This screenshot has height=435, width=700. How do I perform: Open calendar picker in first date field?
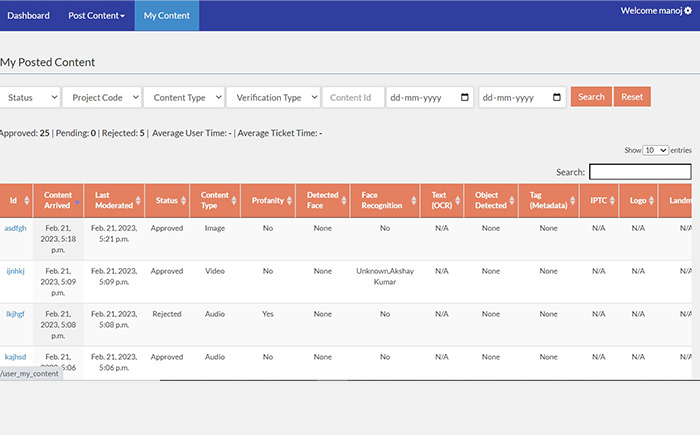pyautogui.click(x=464, y=97)
